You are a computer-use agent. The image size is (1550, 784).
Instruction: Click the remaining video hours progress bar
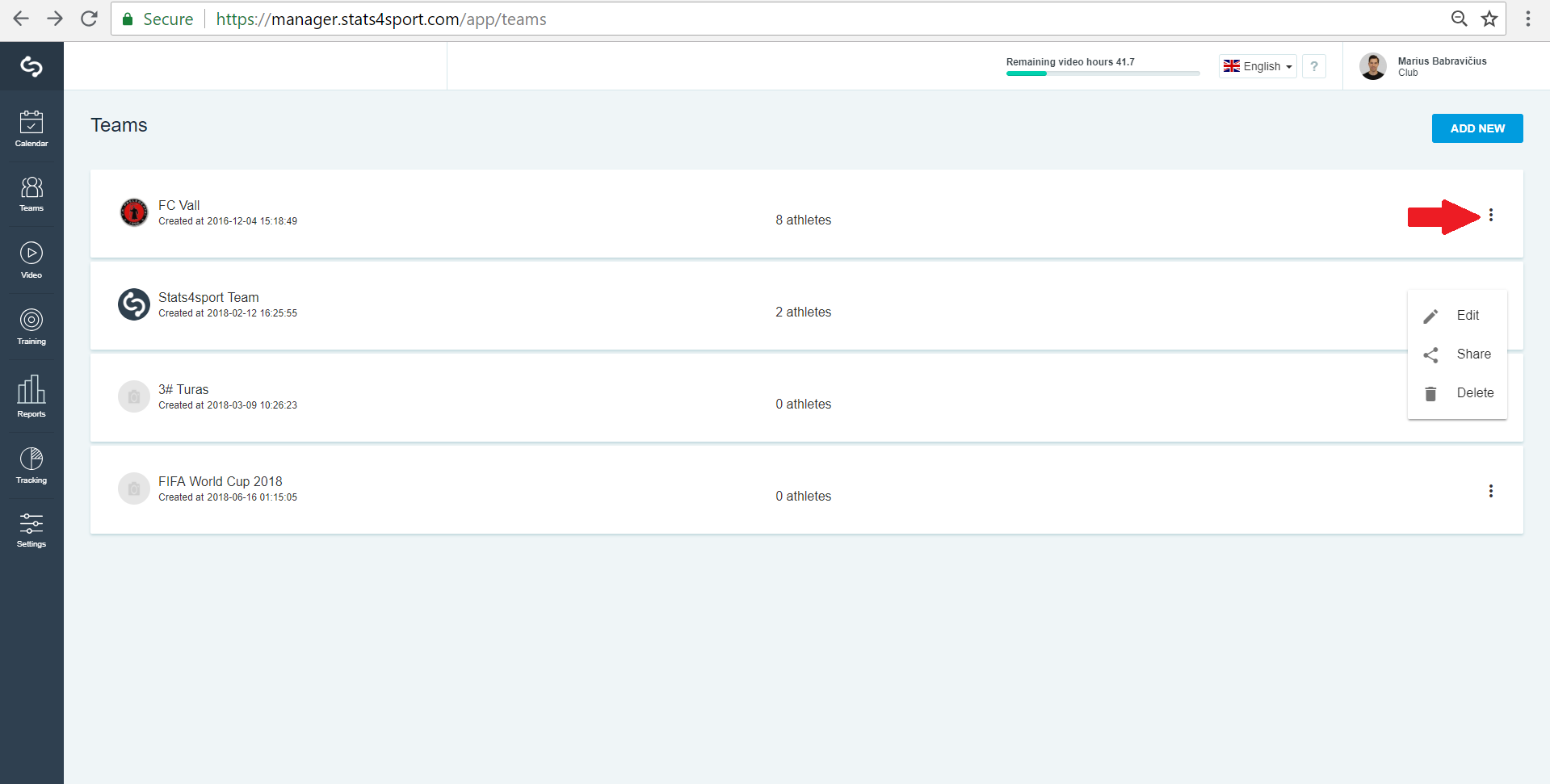1103,73
